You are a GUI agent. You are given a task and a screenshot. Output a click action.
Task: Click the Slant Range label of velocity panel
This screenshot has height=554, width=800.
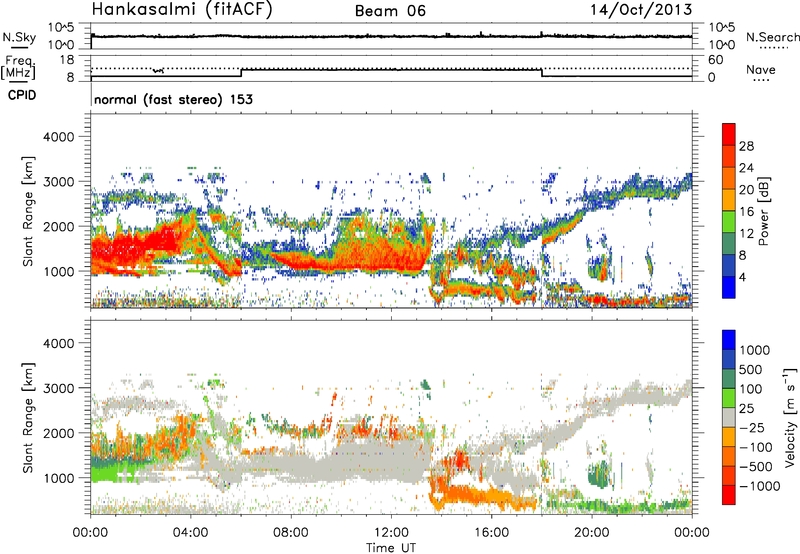point(28,418)
